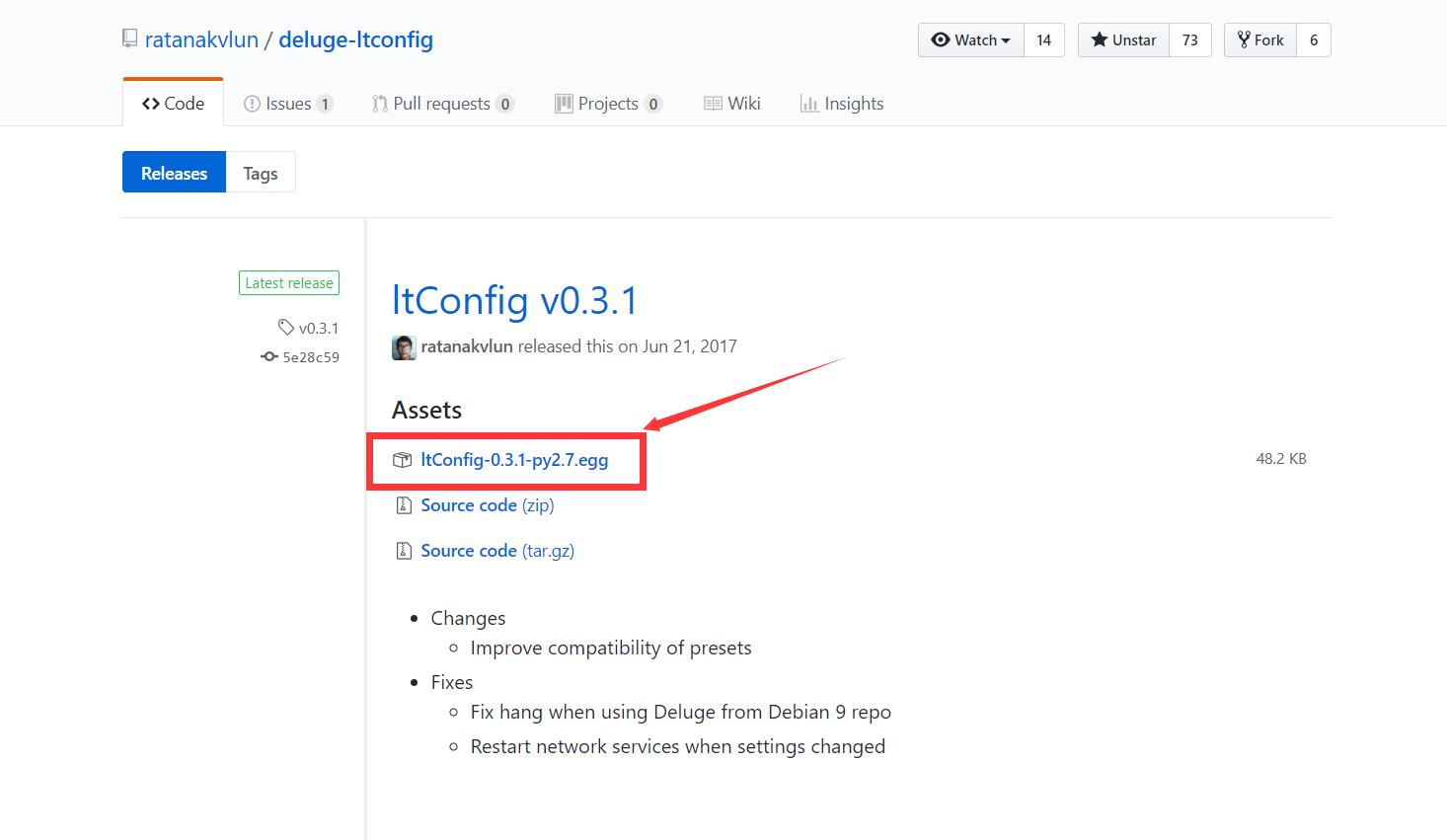Image resolution: width=1447 pixels, height=840 pixels.
Task: Click the Fork button
Action: pyautogui.click(x=1260, y=40)
